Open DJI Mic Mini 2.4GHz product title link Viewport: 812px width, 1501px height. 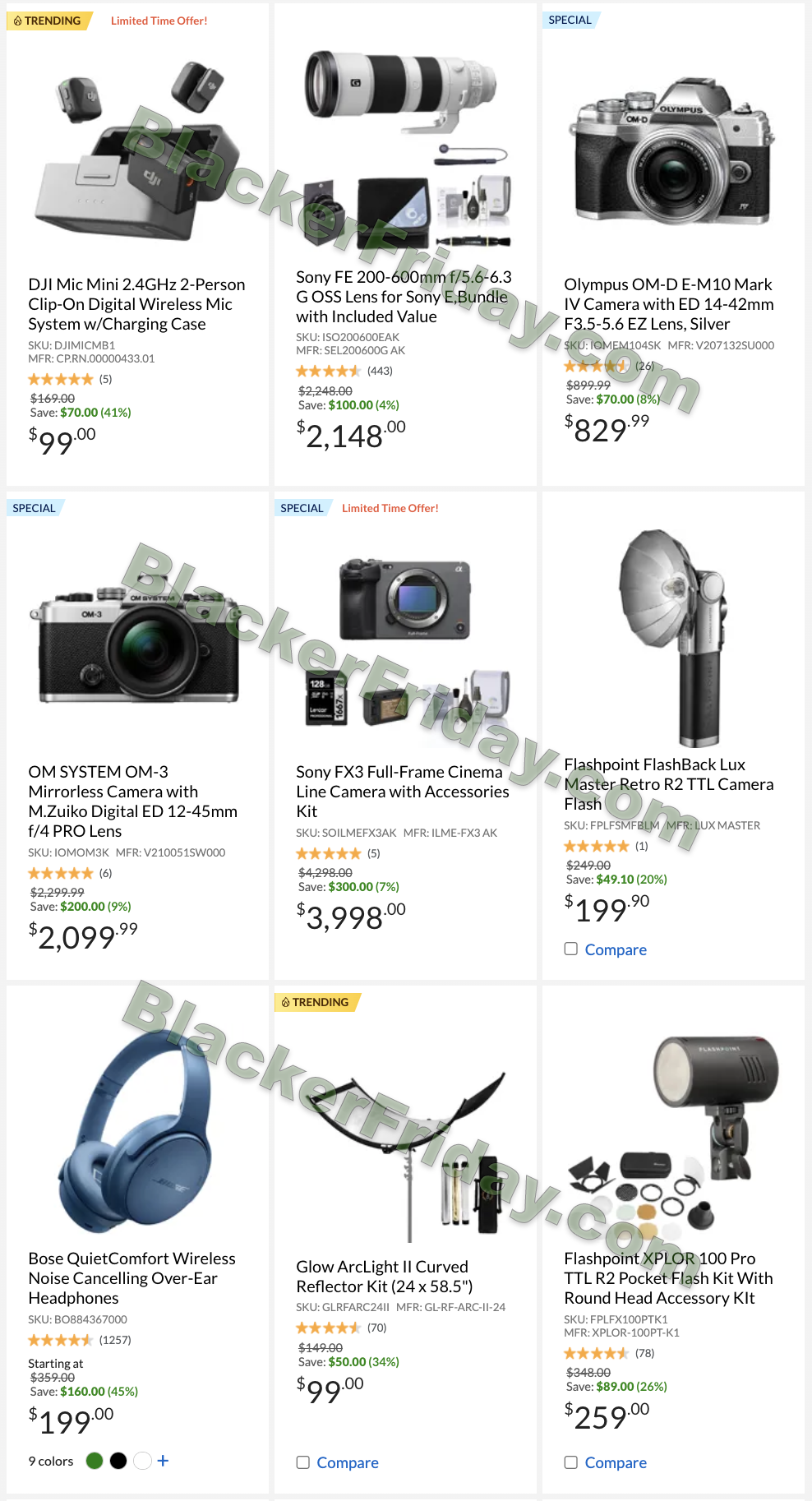[136, 304]
